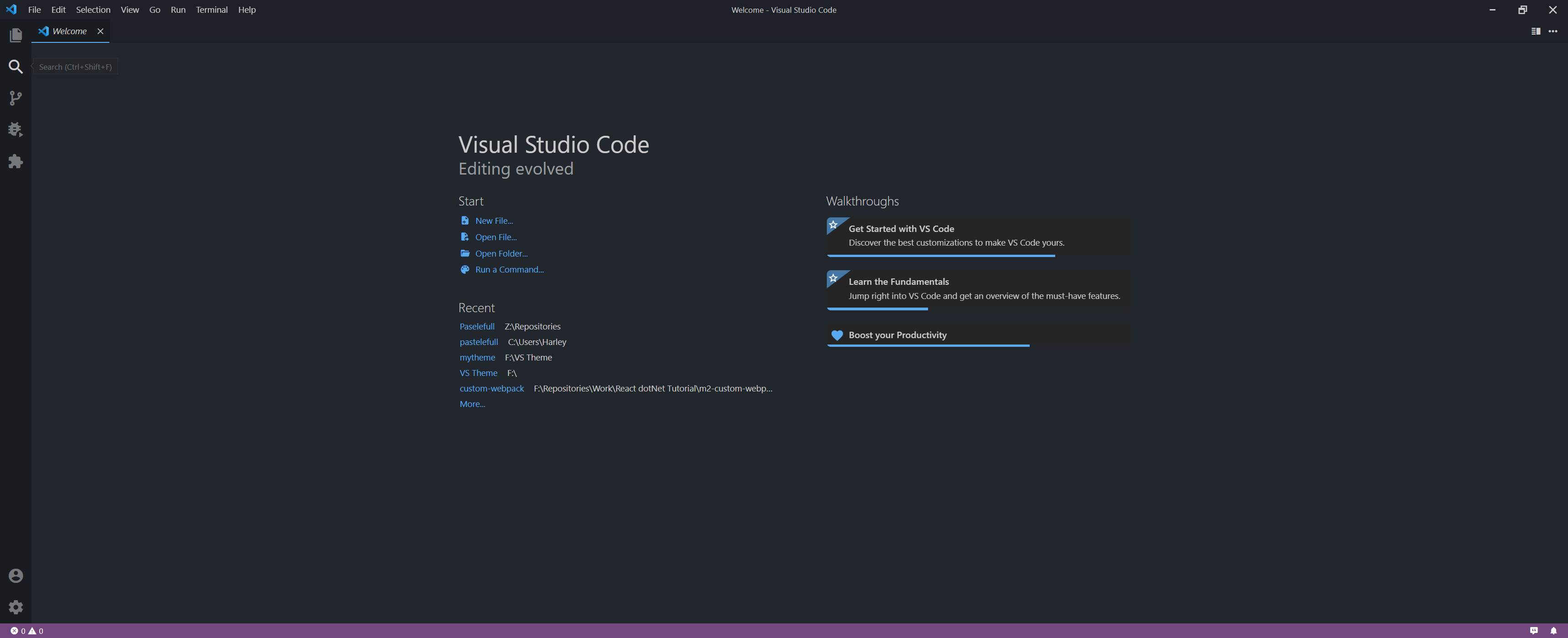Expand the More... recent list
This screenshot has height=638, width=1568.
pos(472,404)
